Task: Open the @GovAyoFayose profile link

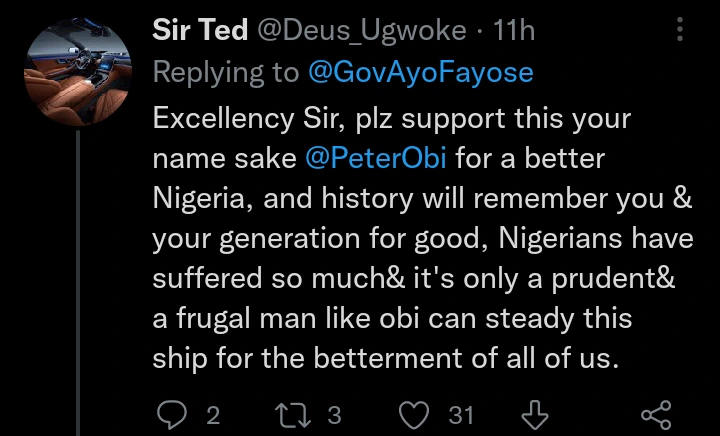Action: point(416,72)
